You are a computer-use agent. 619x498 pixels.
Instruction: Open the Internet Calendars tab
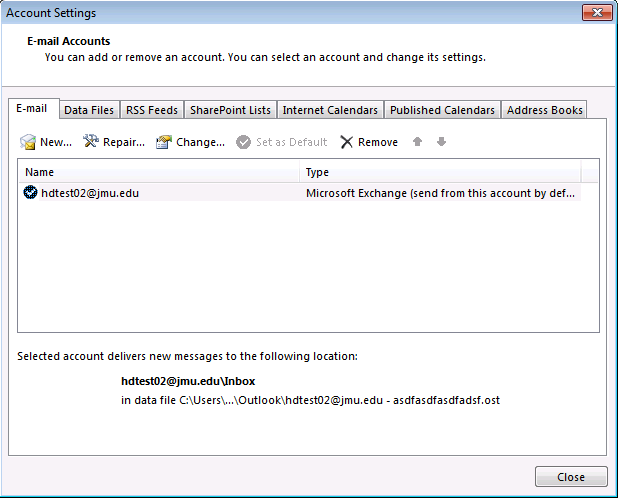pyautogui.click(x=330, y=110)
